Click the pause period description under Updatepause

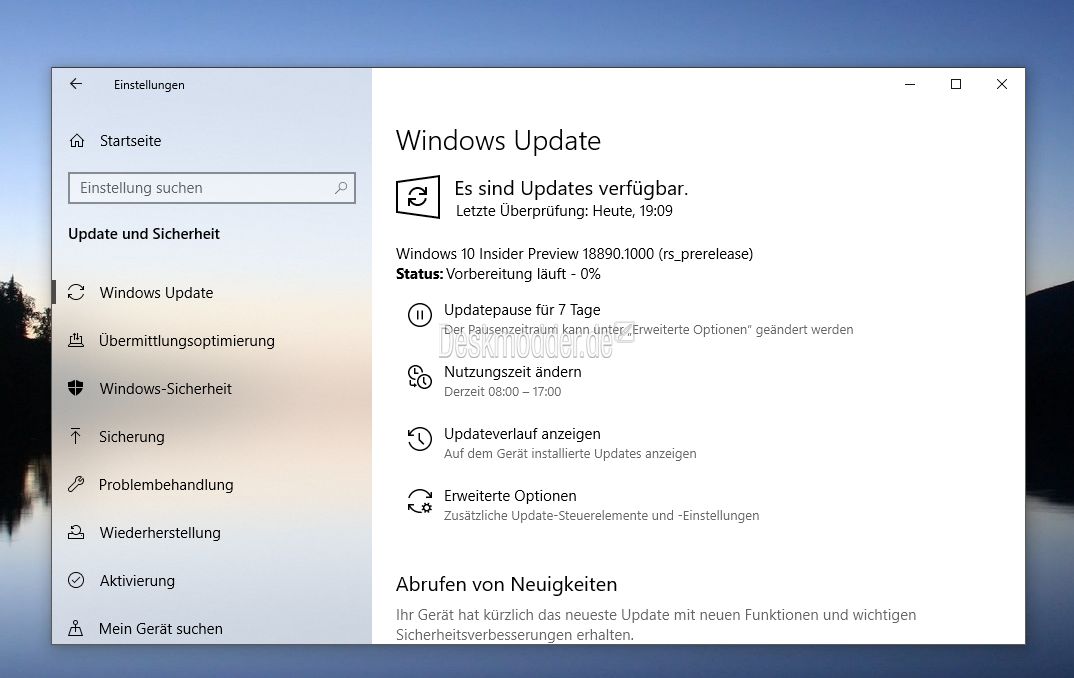click(x=649, y=329)
